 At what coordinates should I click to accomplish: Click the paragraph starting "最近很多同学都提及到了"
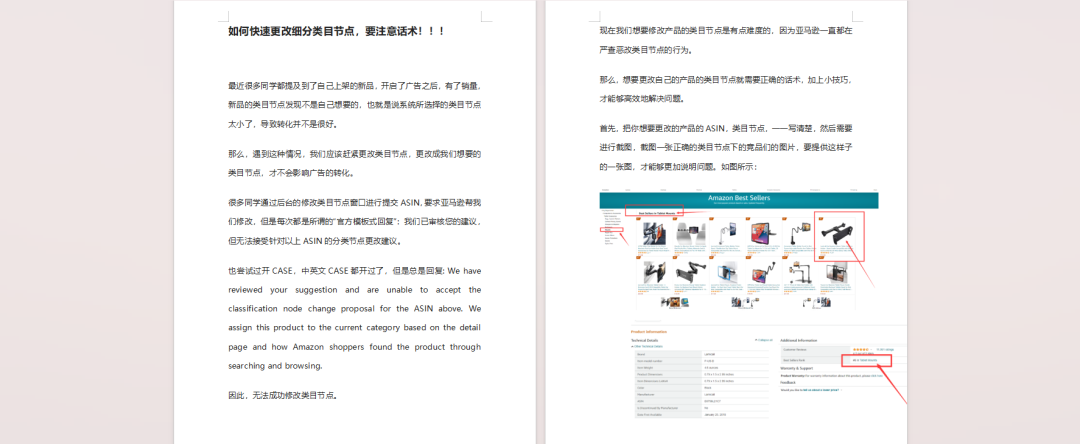354,105
